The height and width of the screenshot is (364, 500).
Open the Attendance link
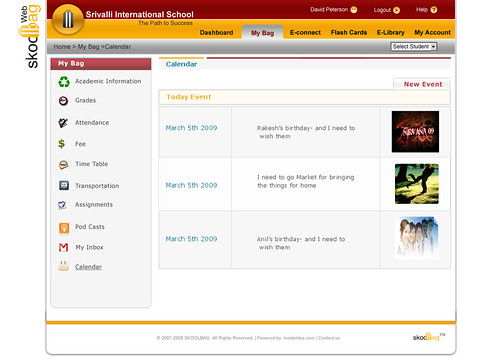pos(92,123)
